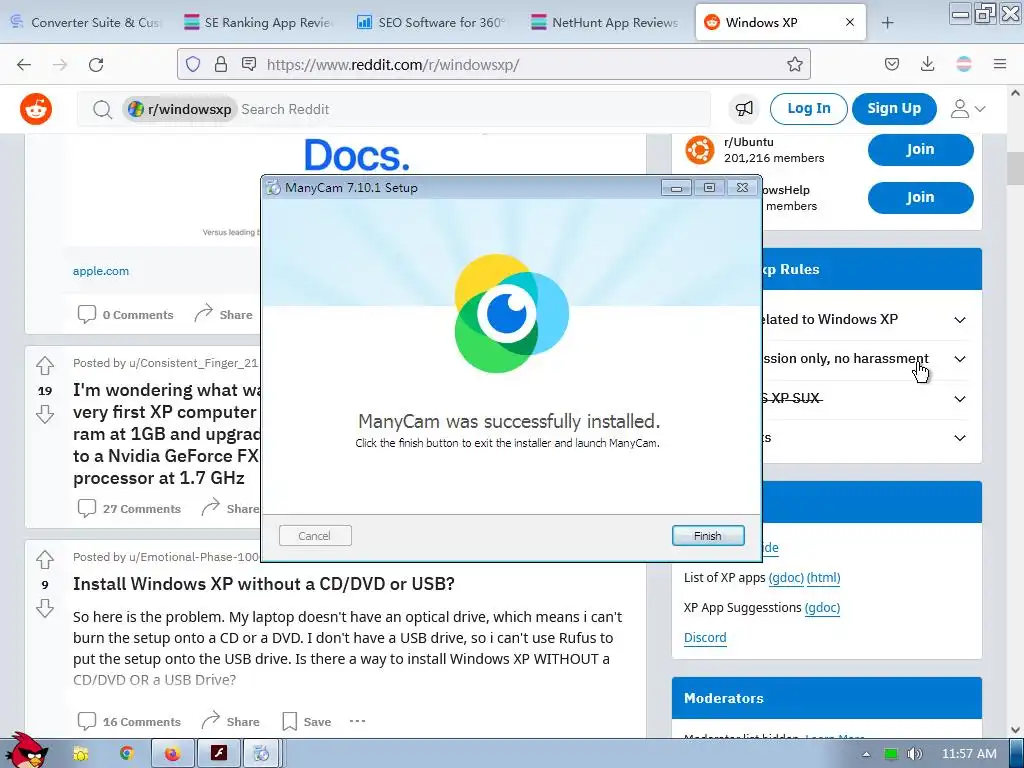Open the Flash app in taskbar
This screenshot has height=768, width=1024.
(x=218, y=754)
